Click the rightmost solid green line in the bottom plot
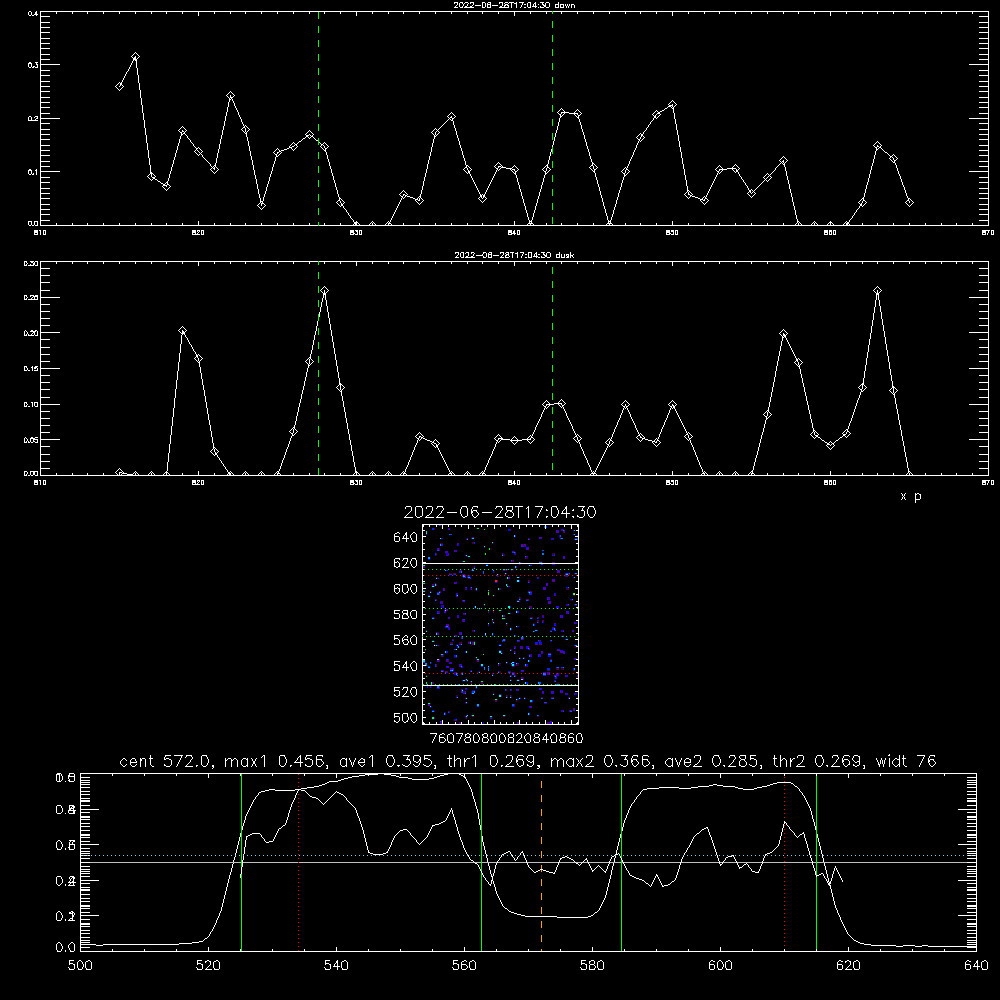1000x1000 pixels. 816,861
